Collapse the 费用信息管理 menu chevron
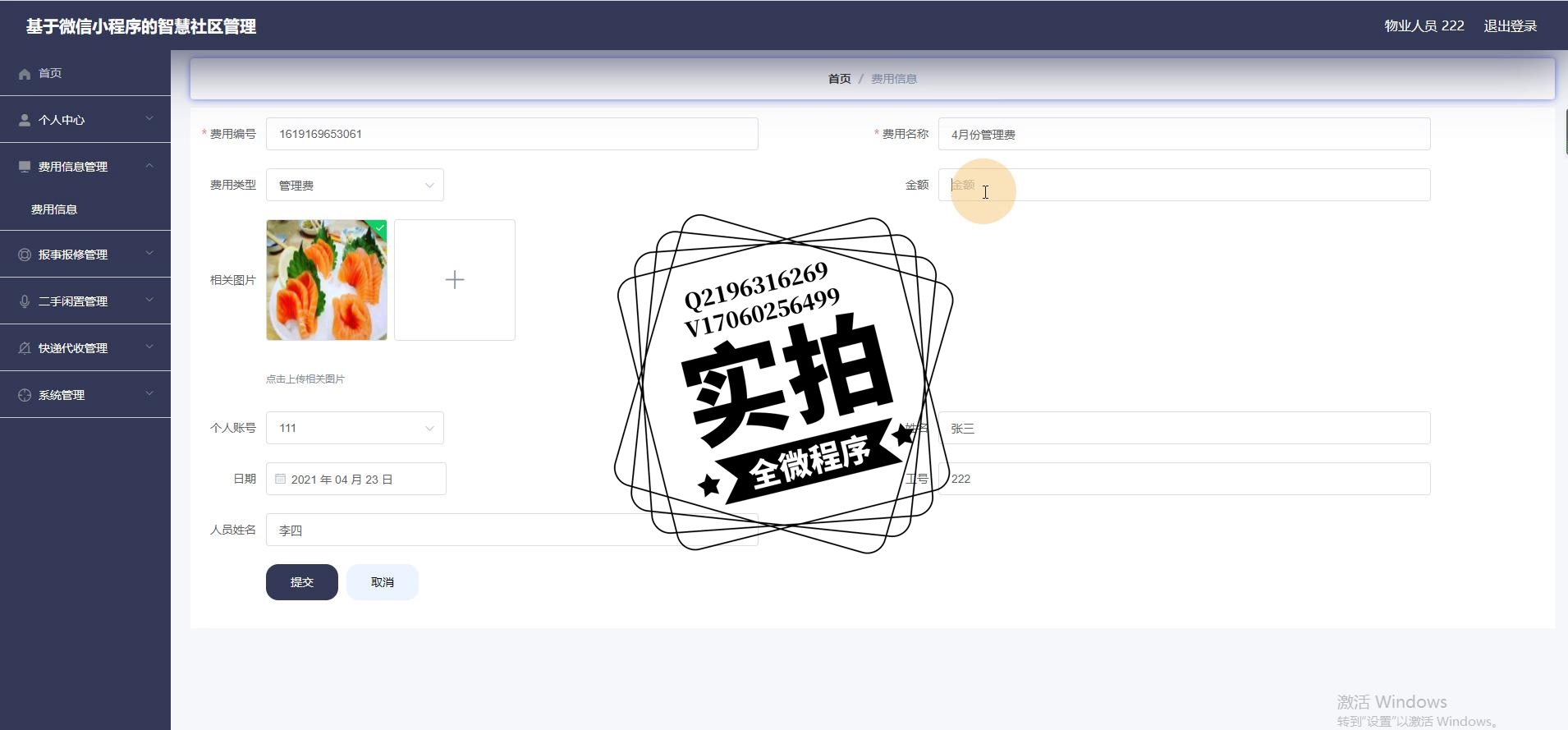 (149, 166)
